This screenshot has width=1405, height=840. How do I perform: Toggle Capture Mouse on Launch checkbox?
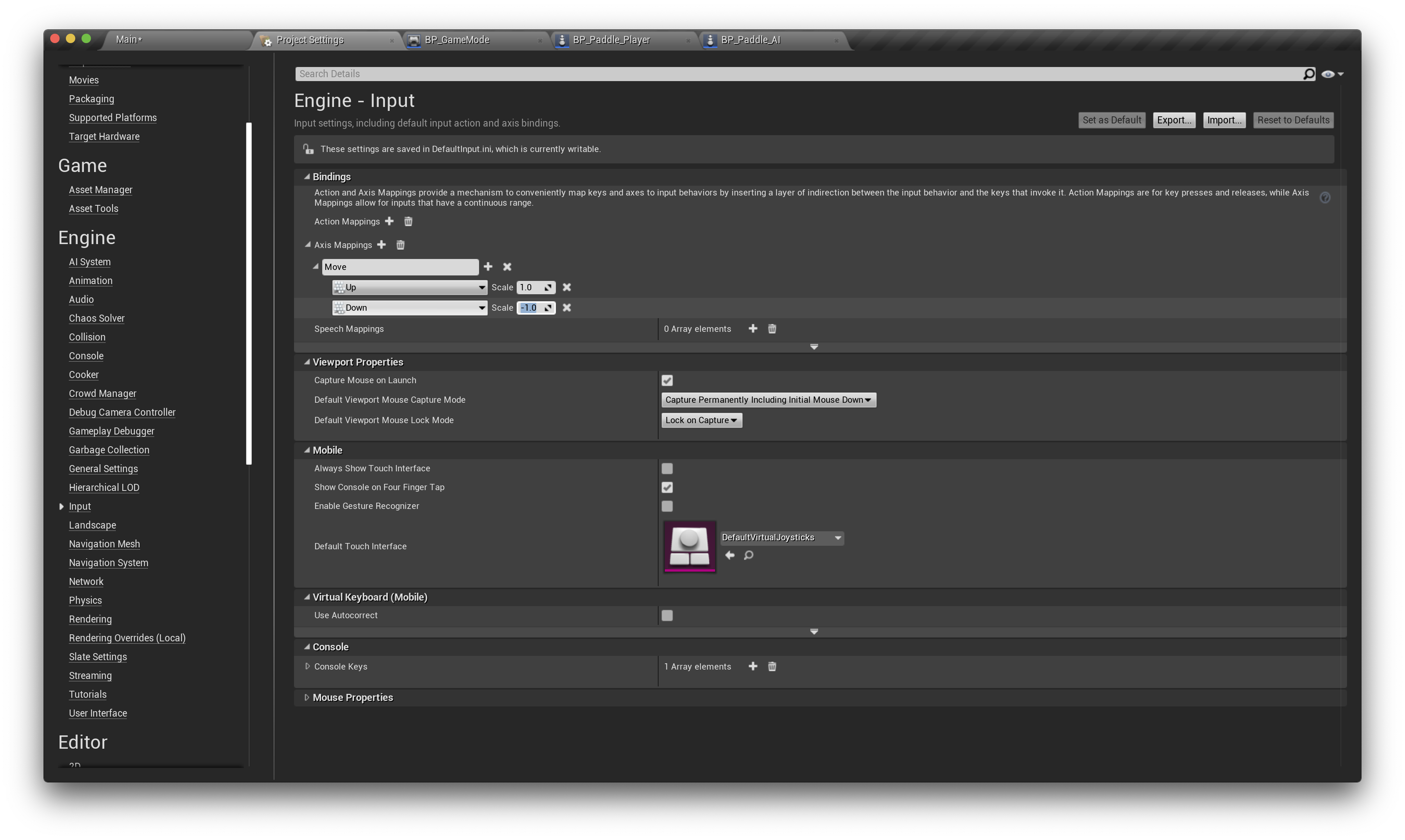(x=667, y=380)
